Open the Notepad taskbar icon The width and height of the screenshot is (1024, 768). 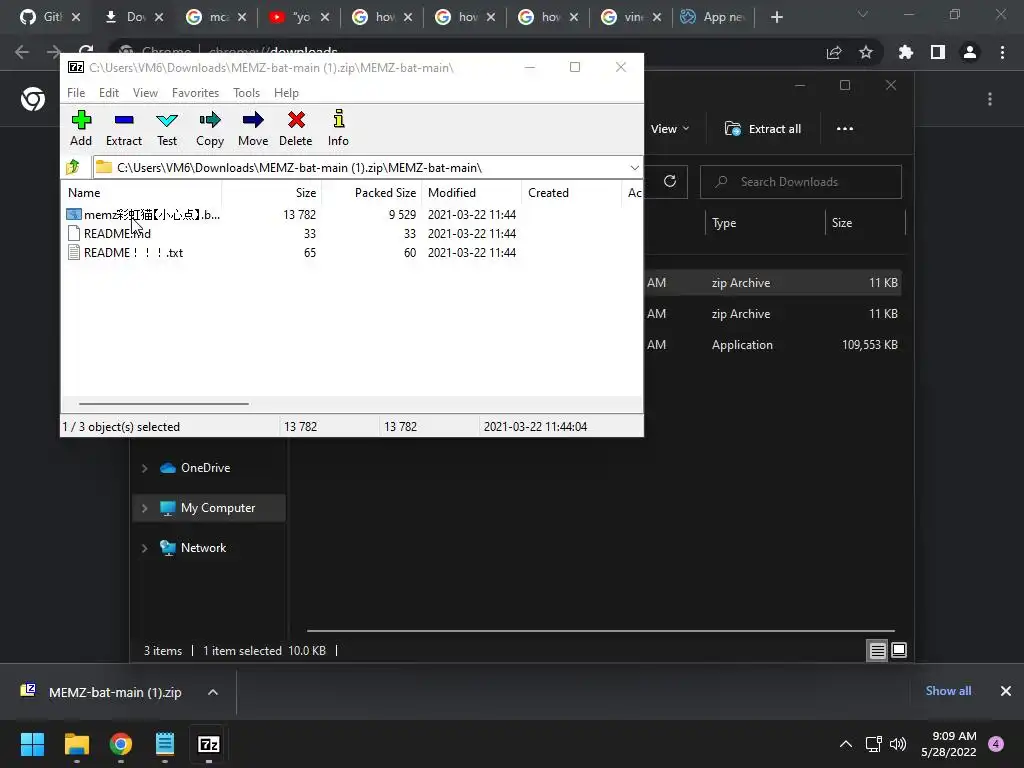pyautogui.click(x=165, y=744)
